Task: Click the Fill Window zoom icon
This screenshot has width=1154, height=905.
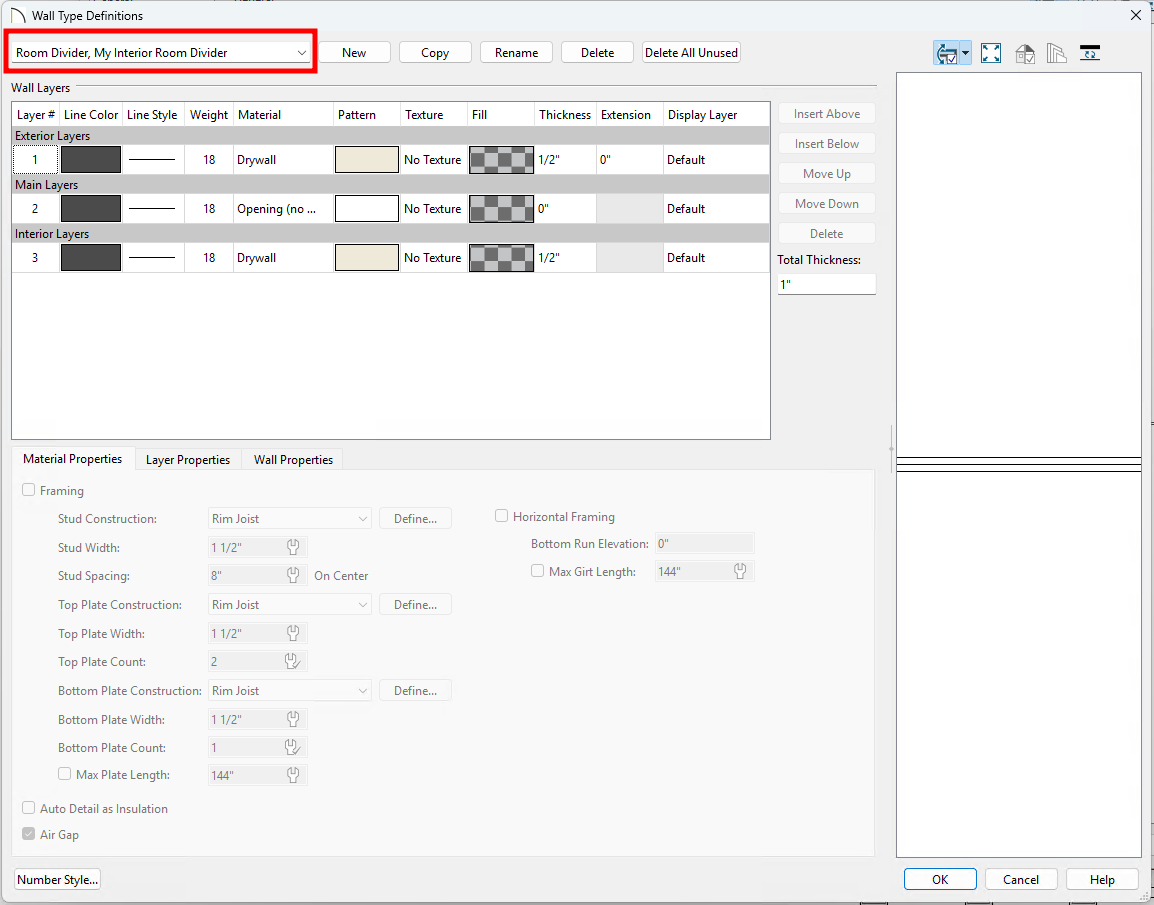Action: pyautogui.click(x=991, y=53)
